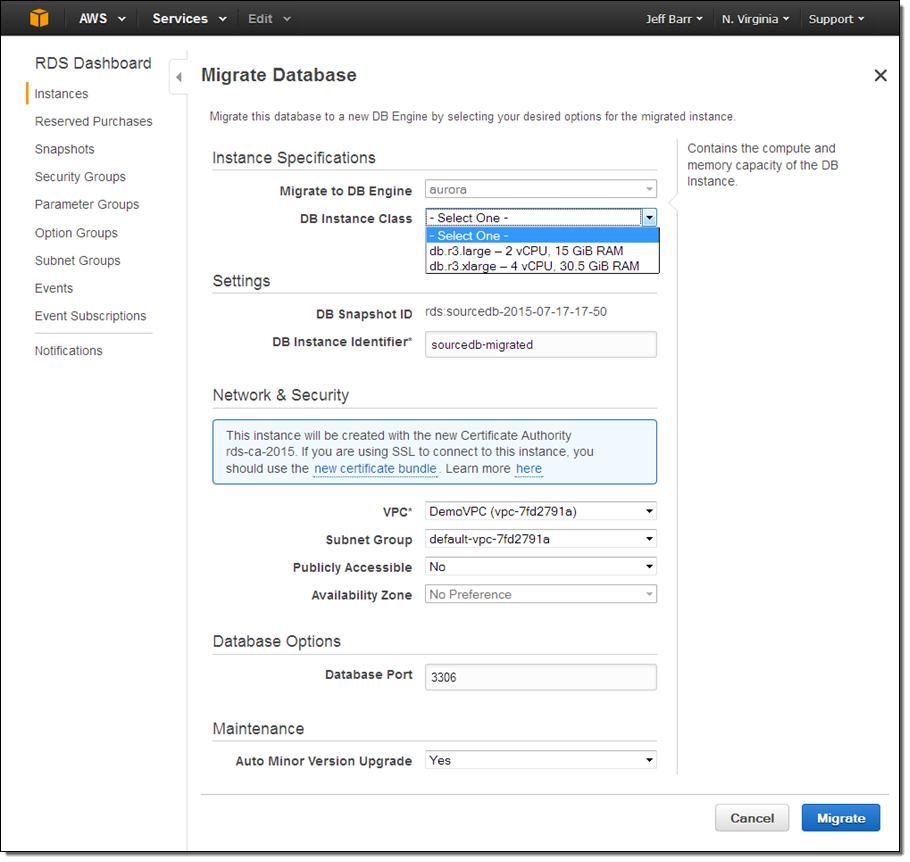Open the Services menu
This screenshot has width=910, height=862.
189,19
